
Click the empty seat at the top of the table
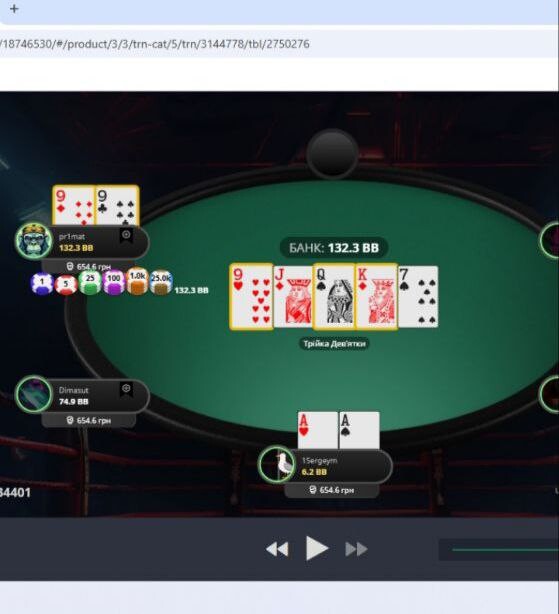332,154
